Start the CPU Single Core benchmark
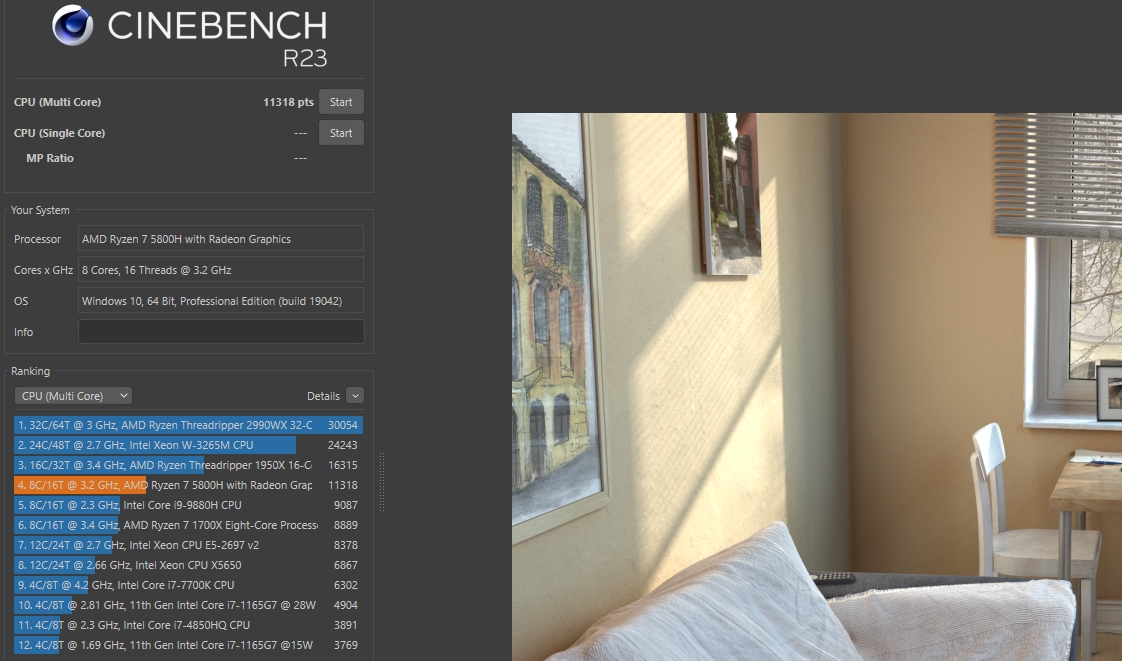The width and height of the screenshot is (1122, 661). (341, 133)
